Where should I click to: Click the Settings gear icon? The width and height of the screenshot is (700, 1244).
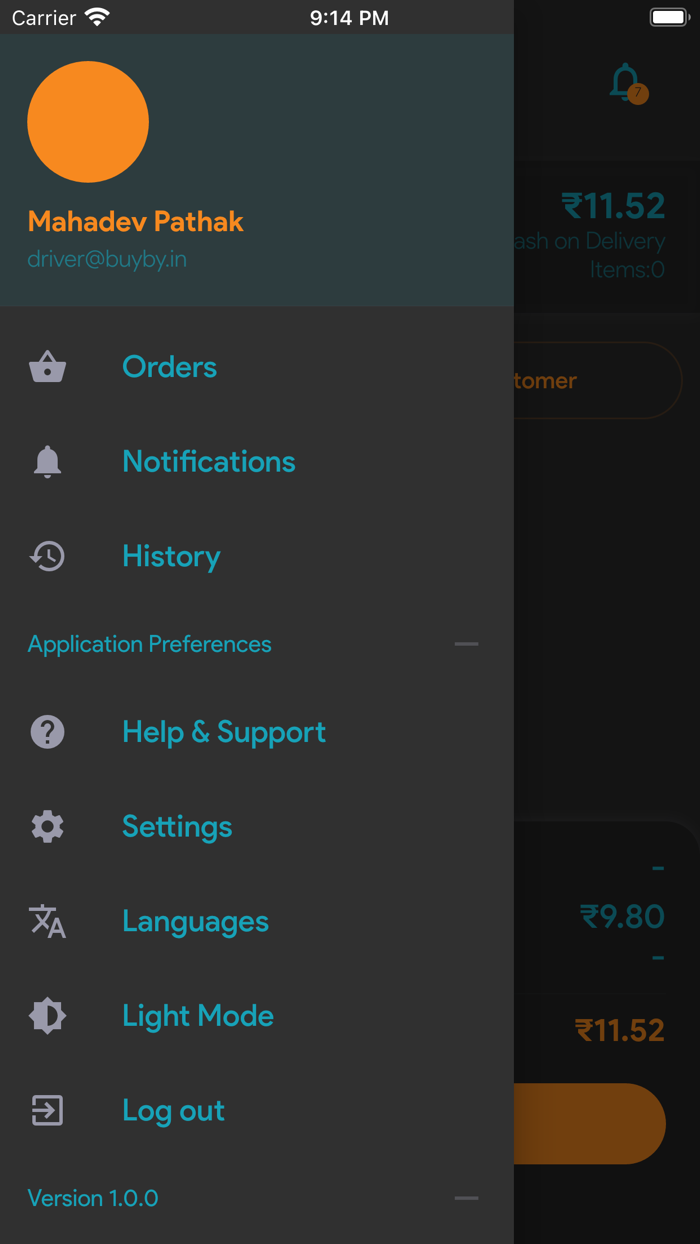[47, 827]
